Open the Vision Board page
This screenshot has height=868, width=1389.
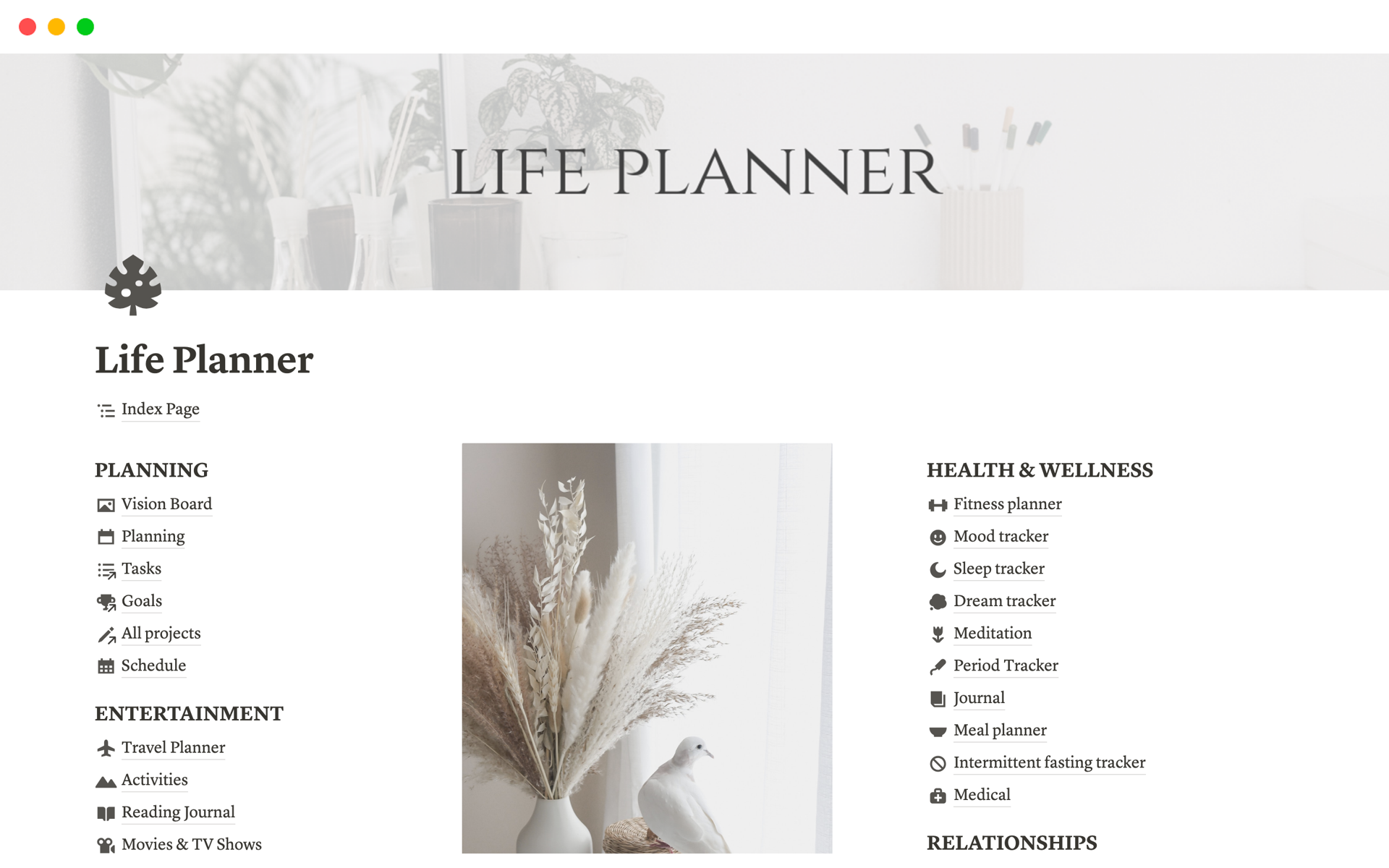166,503
